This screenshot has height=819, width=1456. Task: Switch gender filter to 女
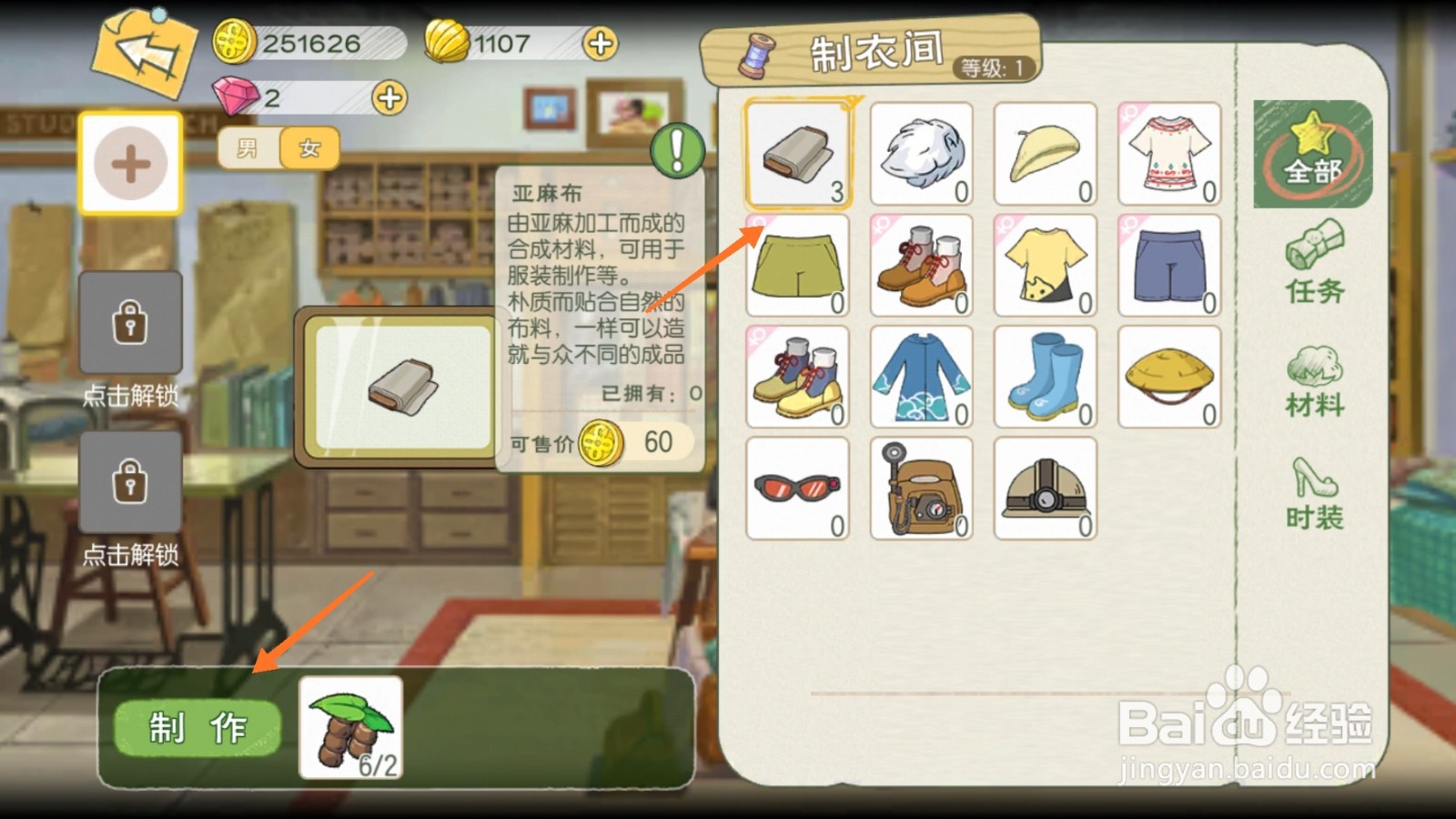pos(309,148)
